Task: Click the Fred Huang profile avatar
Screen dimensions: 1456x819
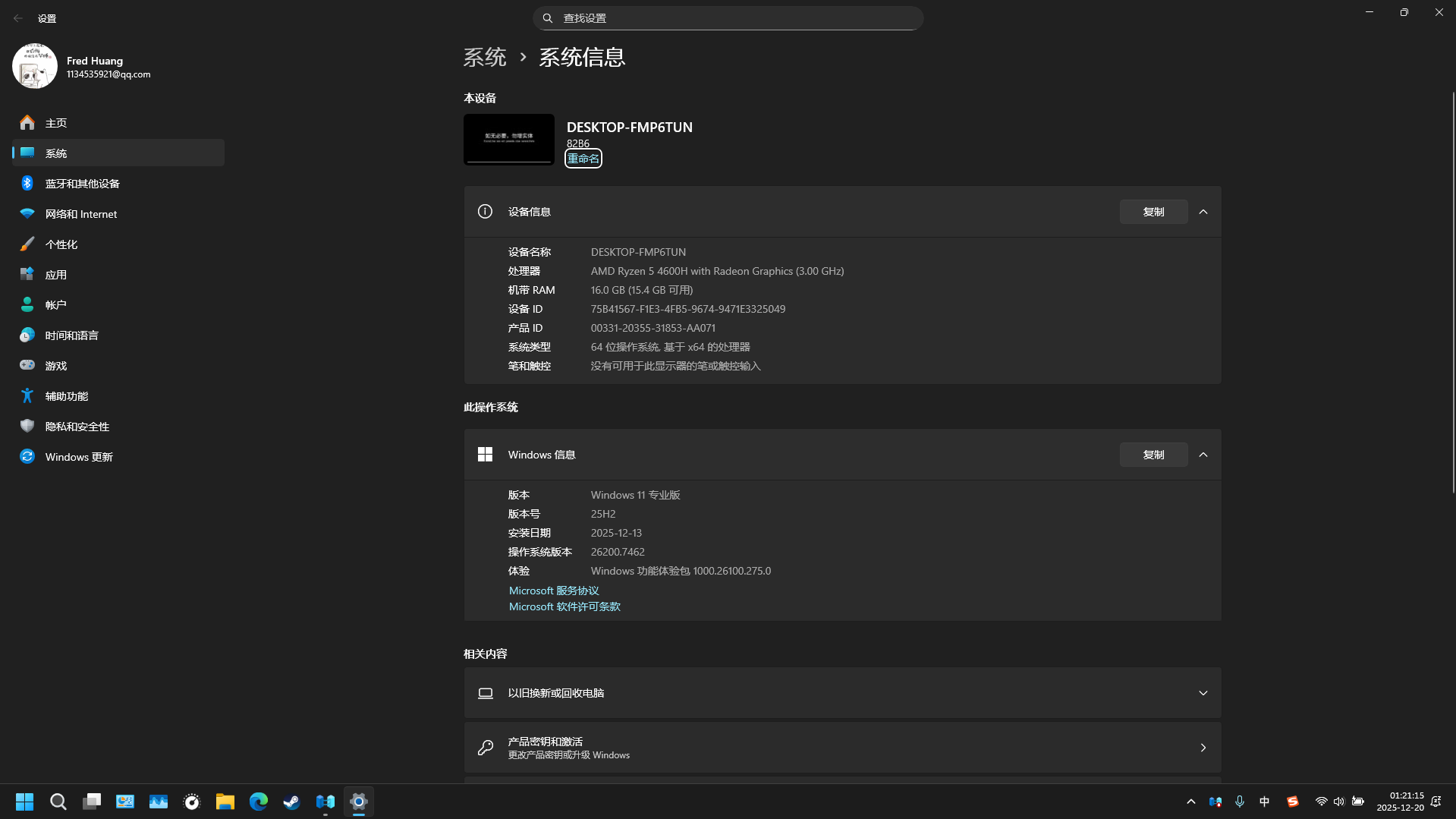Action: (34, 66)
